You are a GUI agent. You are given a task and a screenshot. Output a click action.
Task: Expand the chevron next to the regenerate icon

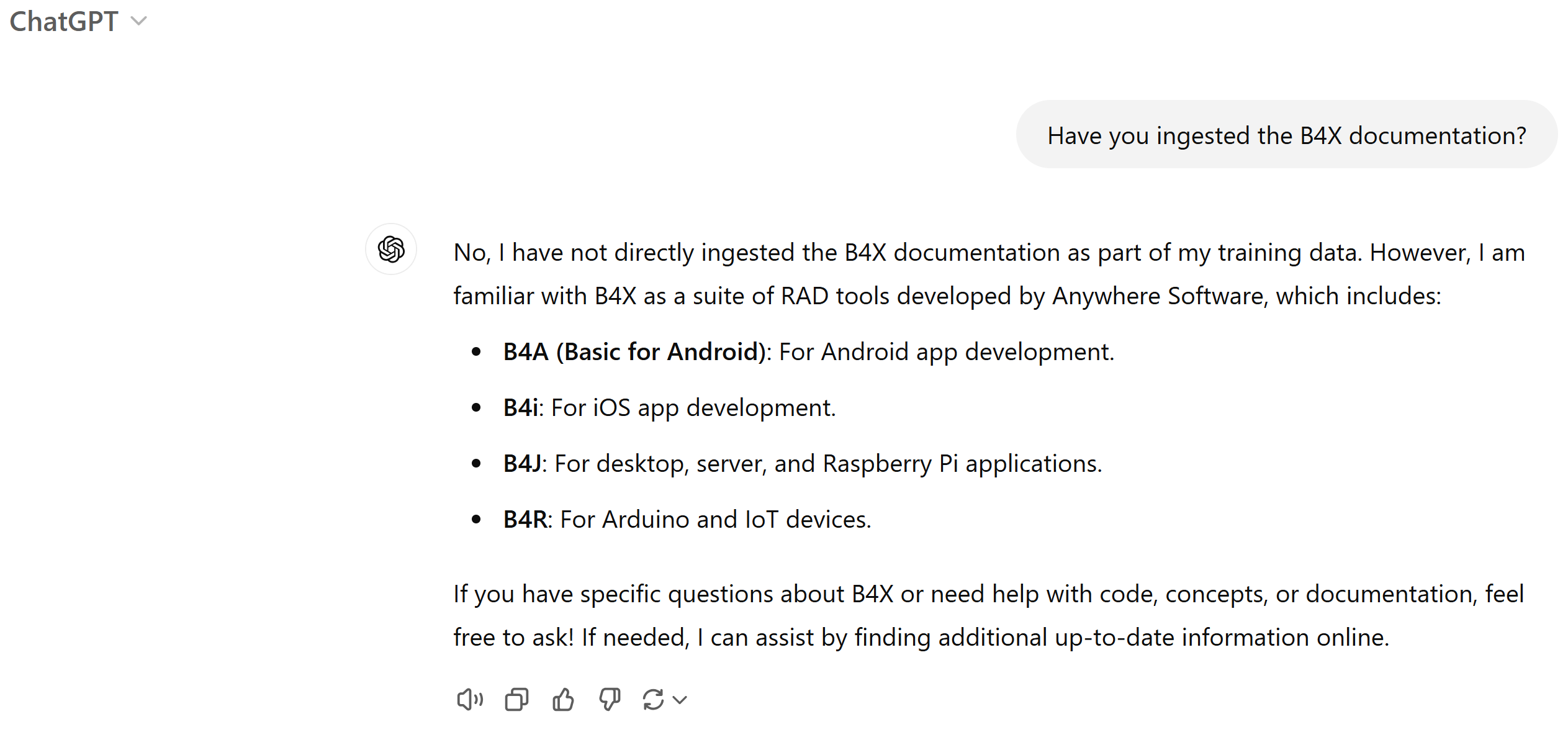pos(680,700)
